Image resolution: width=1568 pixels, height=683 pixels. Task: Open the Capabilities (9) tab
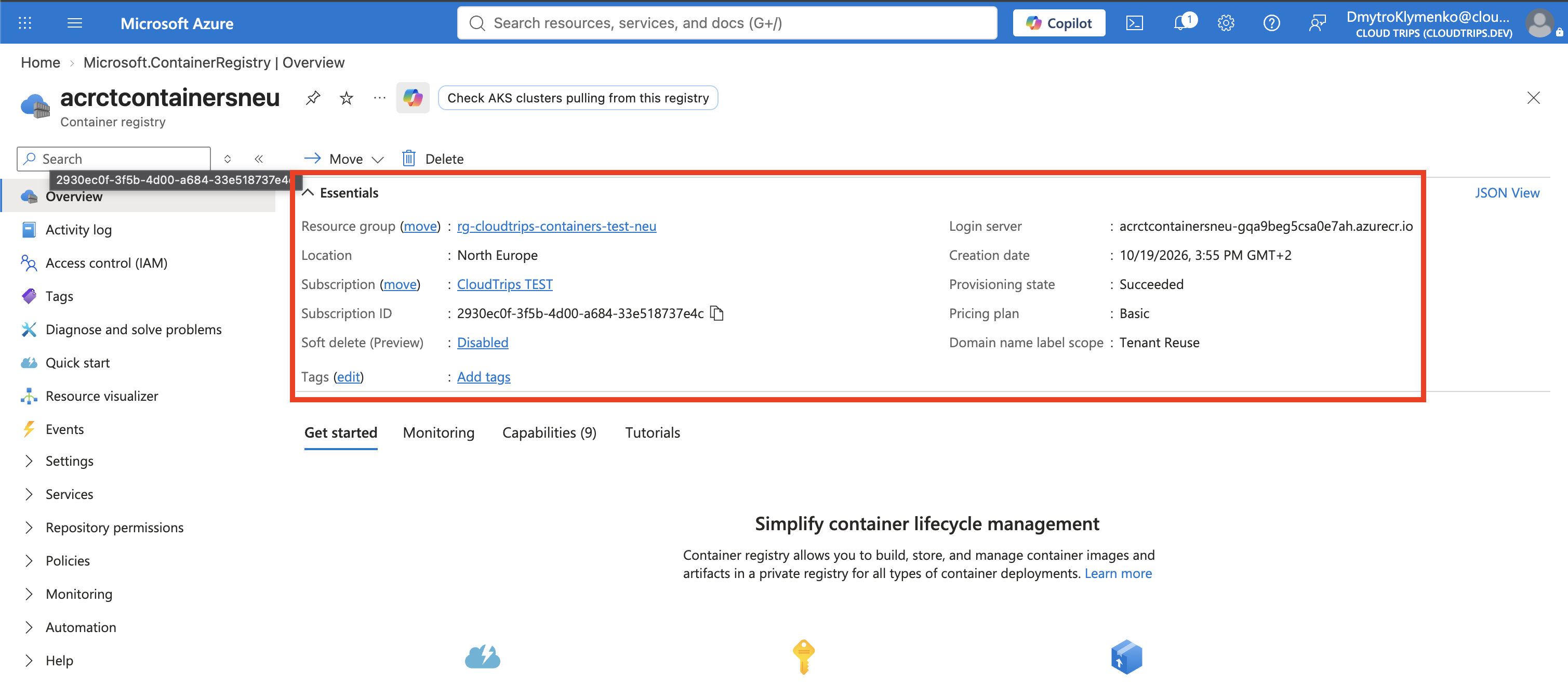click(549, 433)
